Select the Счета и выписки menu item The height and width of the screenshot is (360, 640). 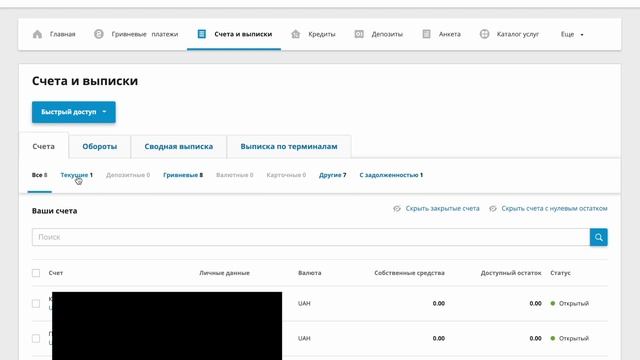[243, 34]
